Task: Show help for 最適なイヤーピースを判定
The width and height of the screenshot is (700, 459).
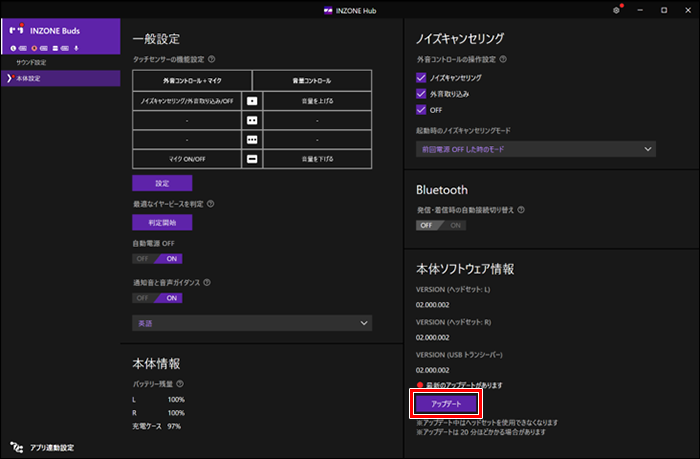Action: click(x=211, y=204)
